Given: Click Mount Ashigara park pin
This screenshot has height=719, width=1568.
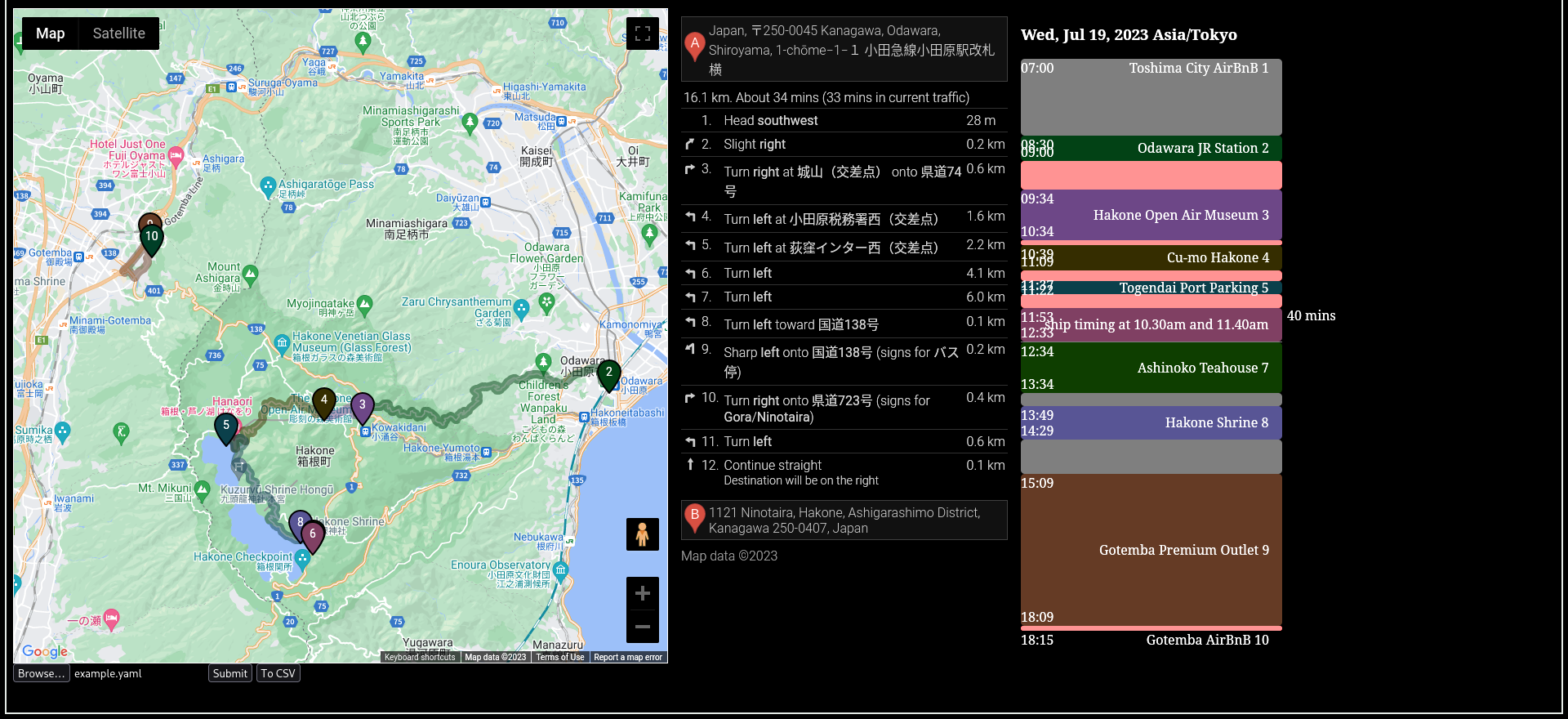Looking at the screenshot, I should coord(251,274).
